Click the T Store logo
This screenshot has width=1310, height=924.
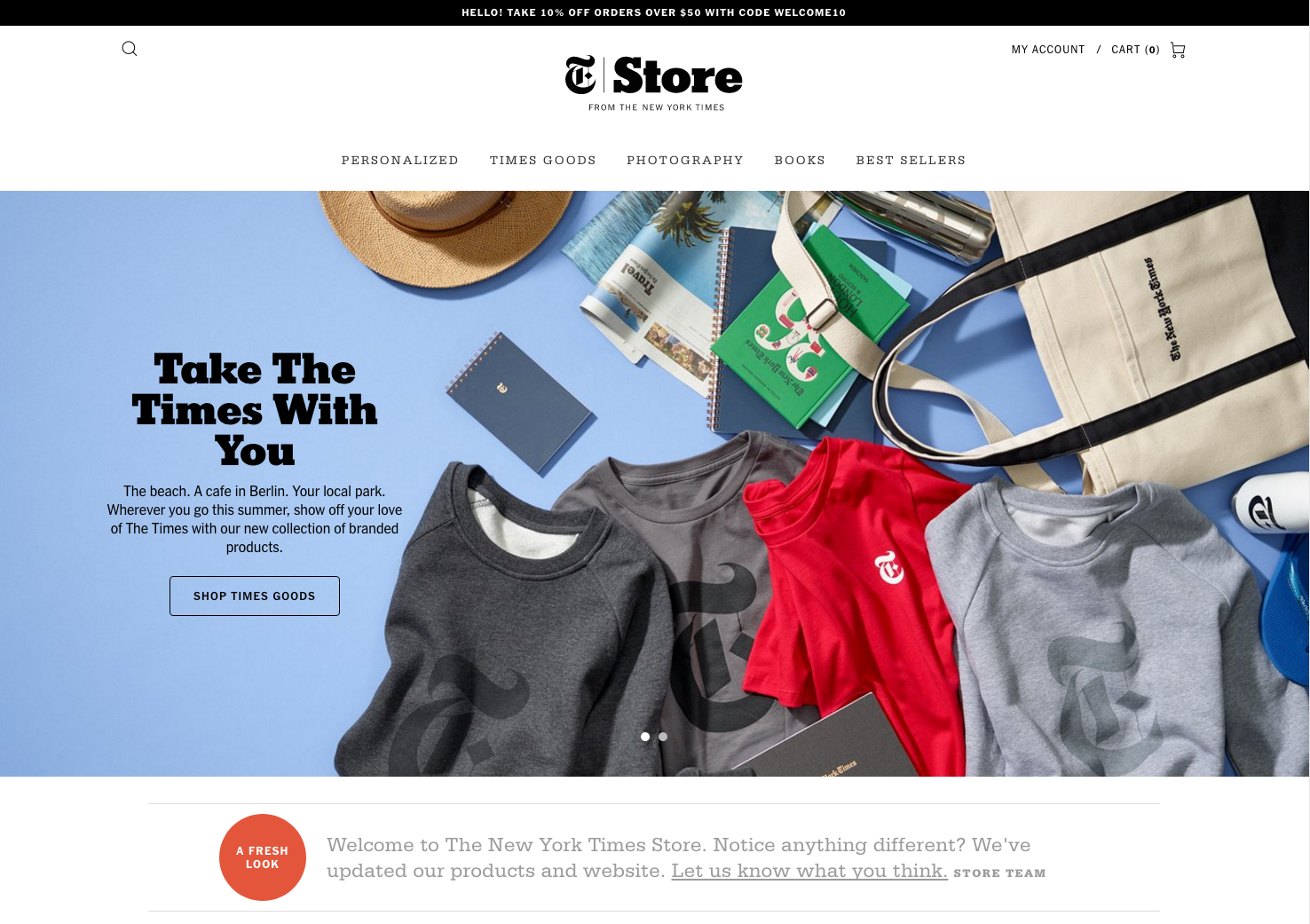(654, 75)
